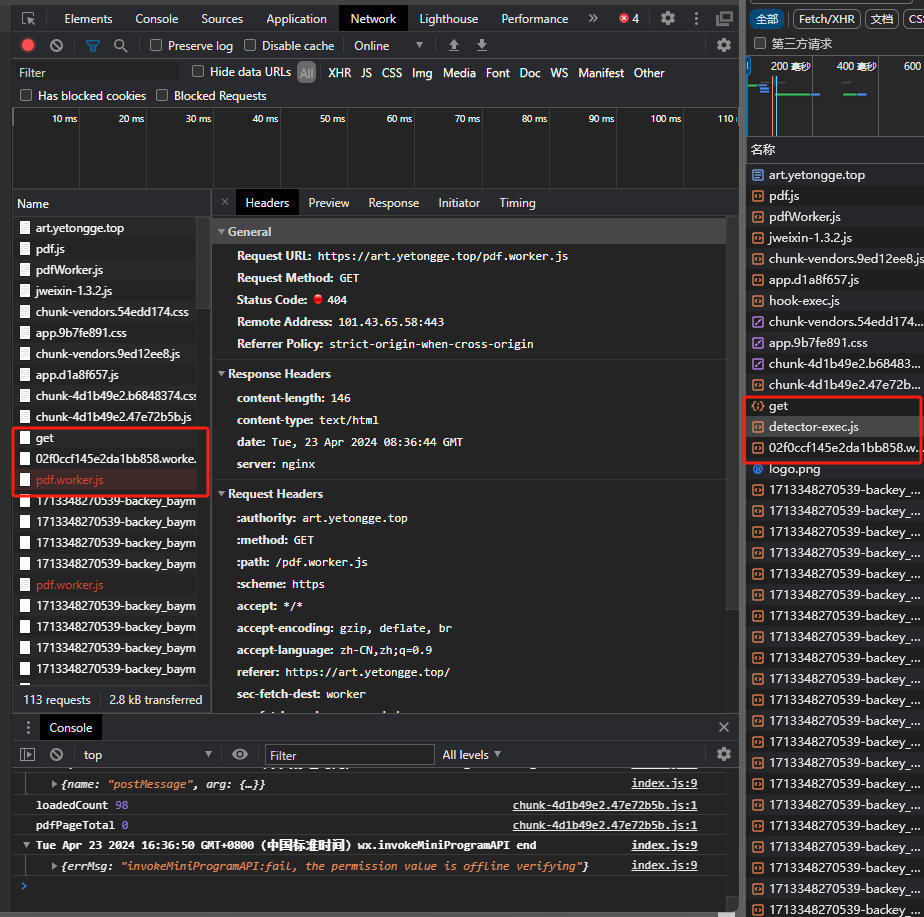924x917 pixels.
Task: Enable the Disable cache checkbox
Action: (250, 45)
